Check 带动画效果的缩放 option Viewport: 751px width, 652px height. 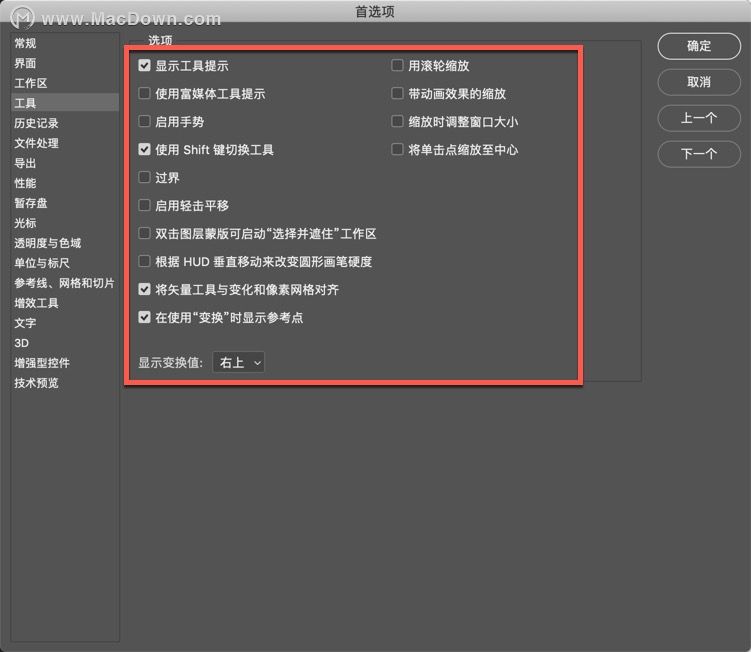397,93
